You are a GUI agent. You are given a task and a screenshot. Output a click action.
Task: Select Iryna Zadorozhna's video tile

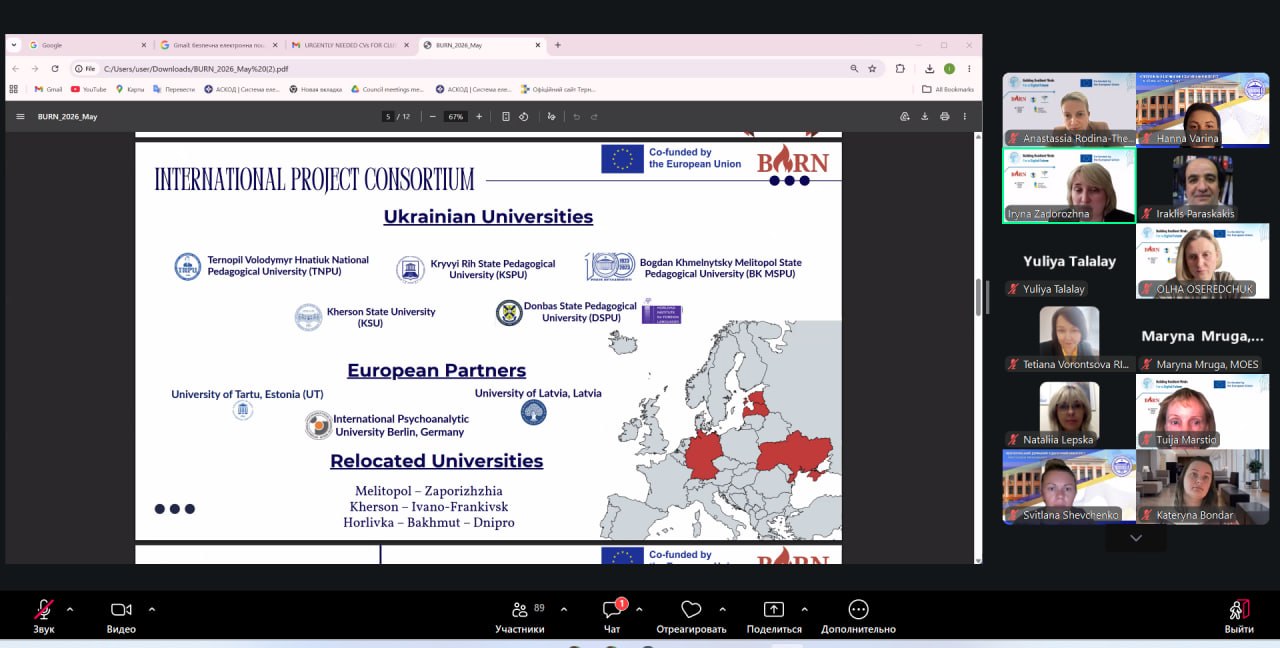(x=1069, y=185)
